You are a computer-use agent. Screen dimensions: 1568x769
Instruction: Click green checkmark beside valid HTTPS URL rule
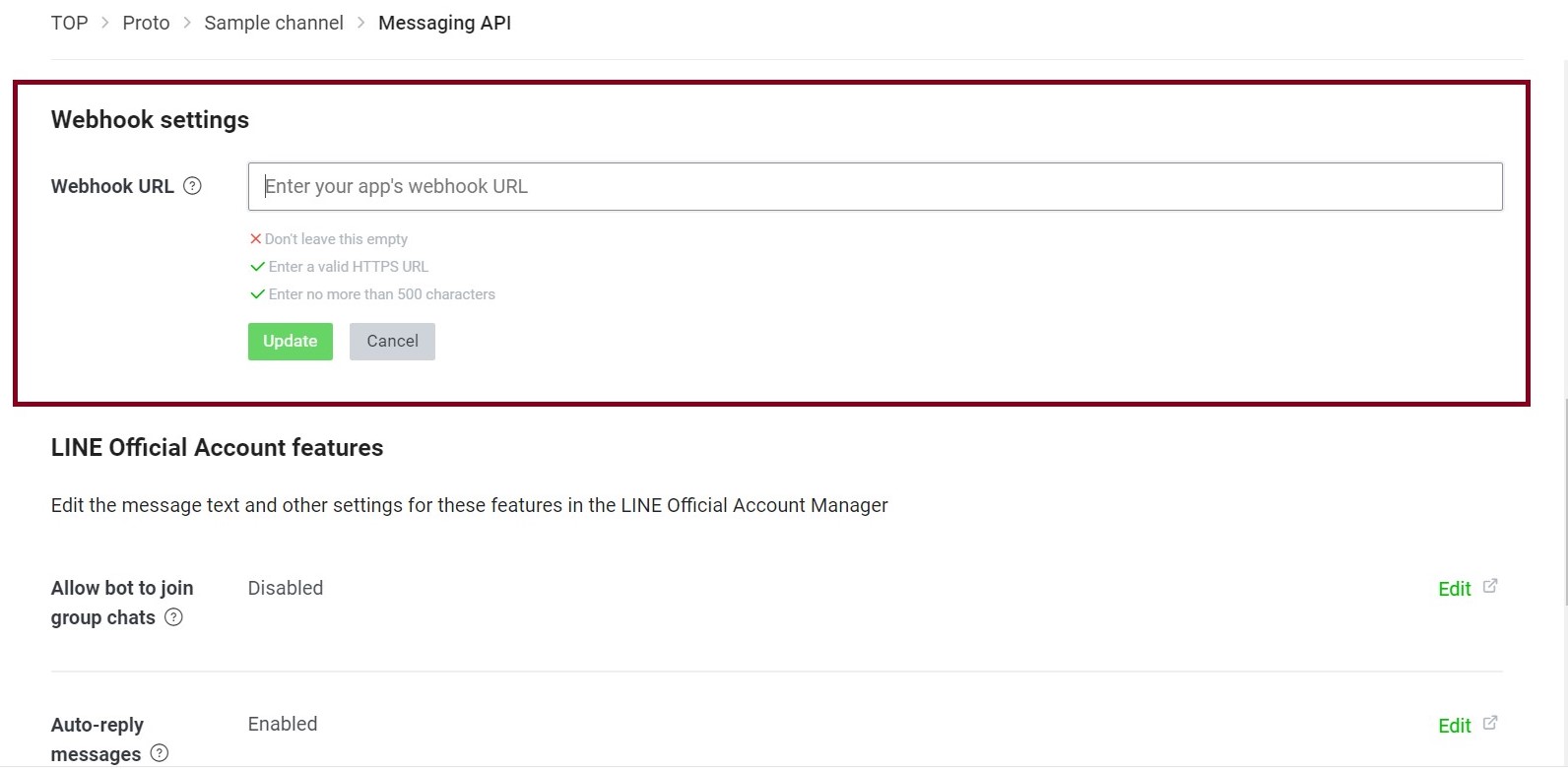click(x=257, y=267)
